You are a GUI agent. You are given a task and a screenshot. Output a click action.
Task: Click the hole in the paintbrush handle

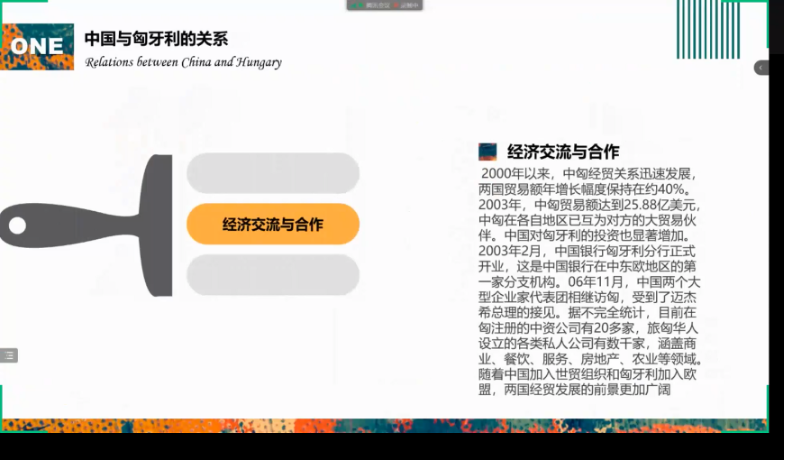tap(17, 225)
